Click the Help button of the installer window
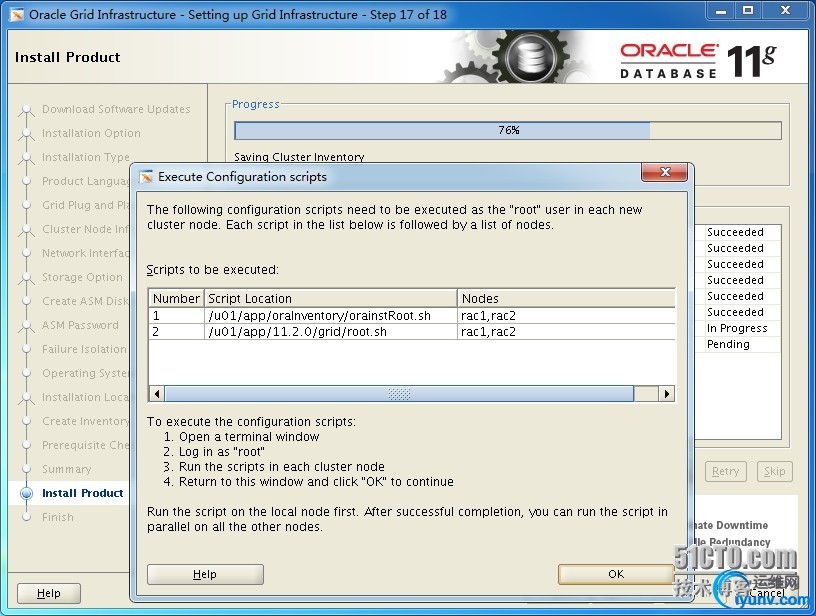Image resolution: width=816 pixels, height=616 pixels. click(x=49, y=594)
